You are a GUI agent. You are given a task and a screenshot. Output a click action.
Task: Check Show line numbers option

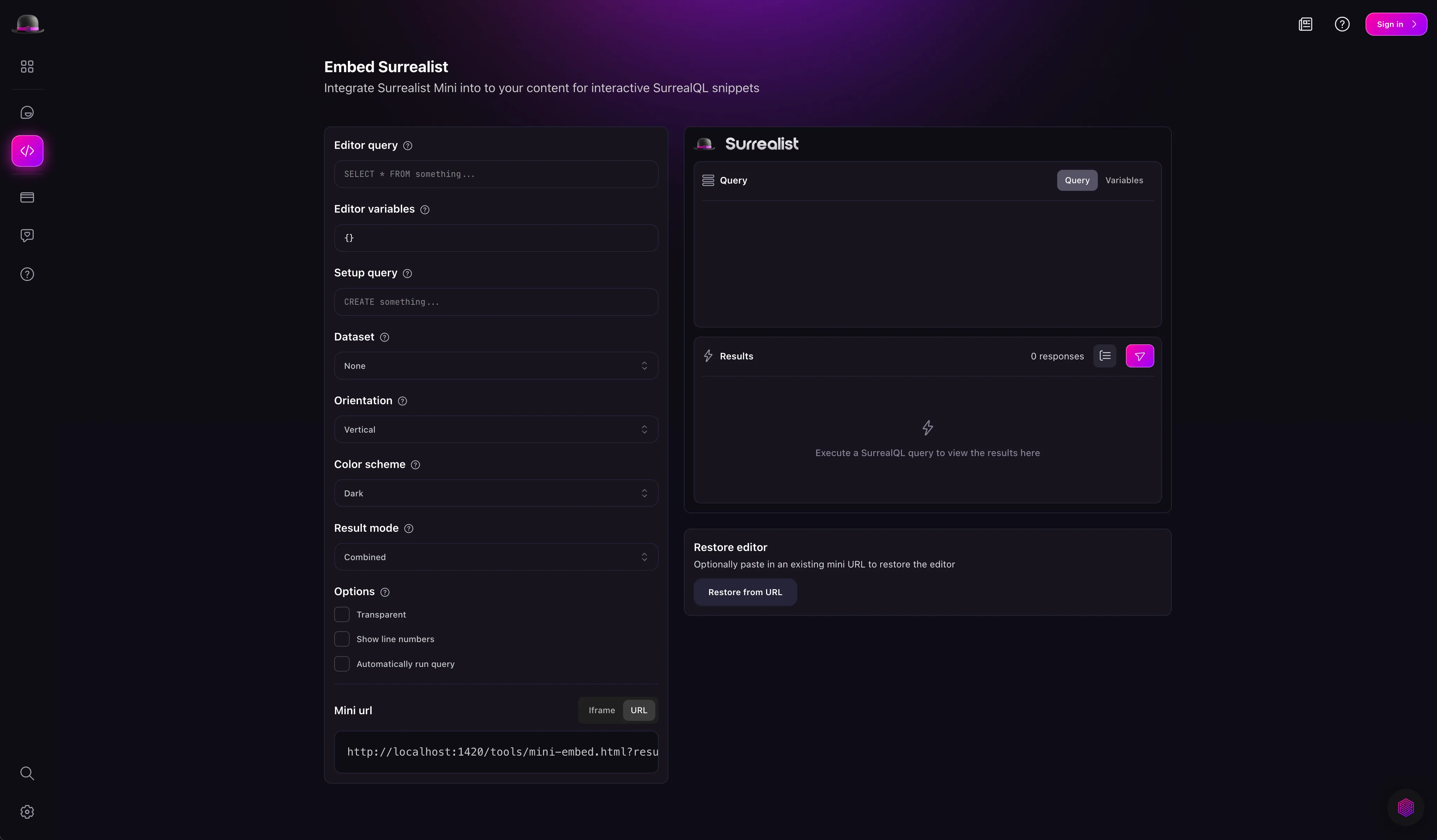click(342, 639)
